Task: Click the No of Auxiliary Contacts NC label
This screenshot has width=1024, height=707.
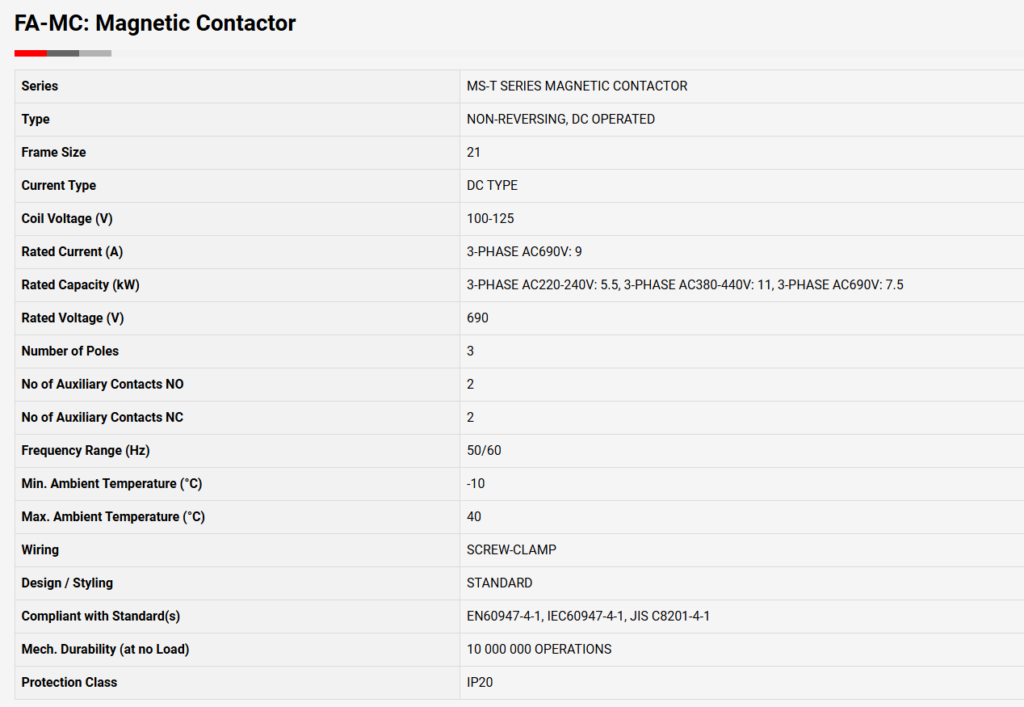Action: (102, 417)
